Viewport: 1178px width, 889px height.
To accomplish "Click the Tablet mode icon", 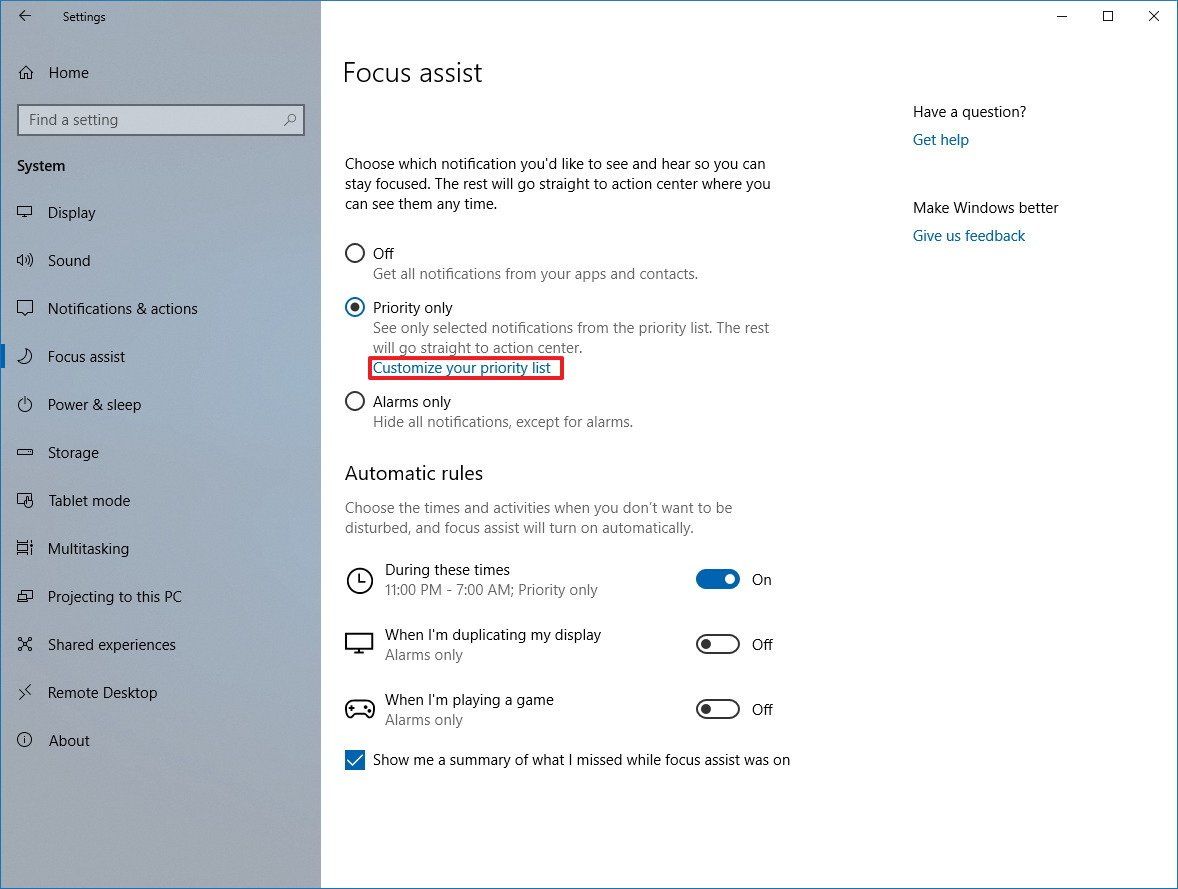I will click(26, 500).
